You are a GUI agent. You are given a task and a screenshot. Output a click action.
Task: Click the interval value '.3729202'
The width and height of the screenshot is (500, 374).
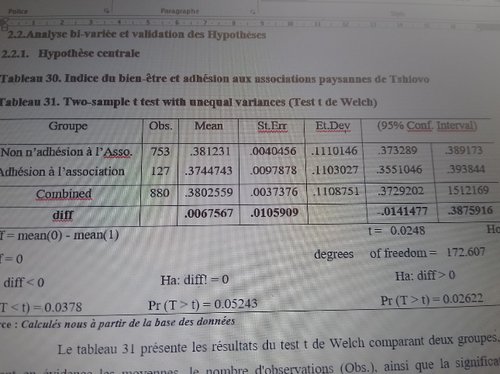click(401, 191)
